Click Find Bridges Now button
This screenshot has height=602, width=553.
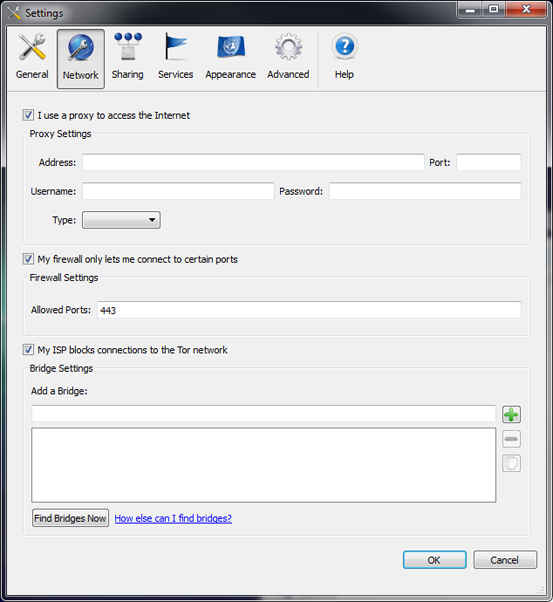click(70, 518)
